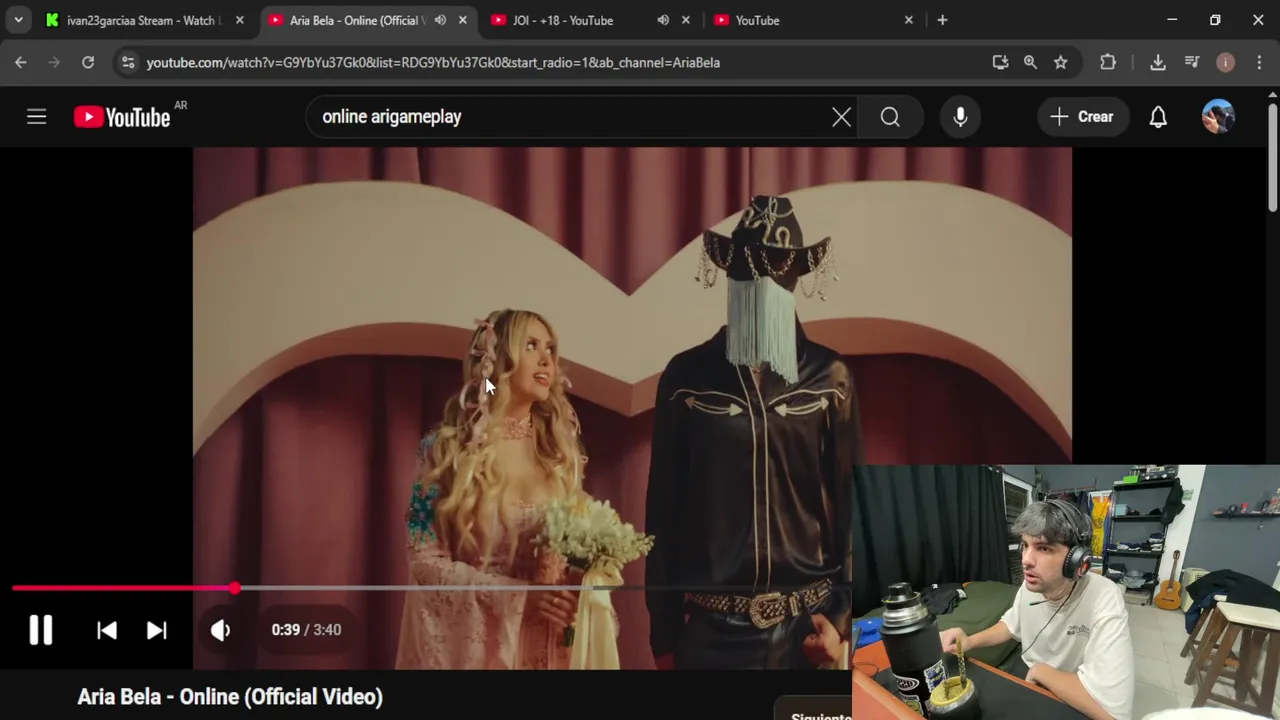Clear the search box text
Viewport: 1280px width, 720px height.
coord(841,117)
